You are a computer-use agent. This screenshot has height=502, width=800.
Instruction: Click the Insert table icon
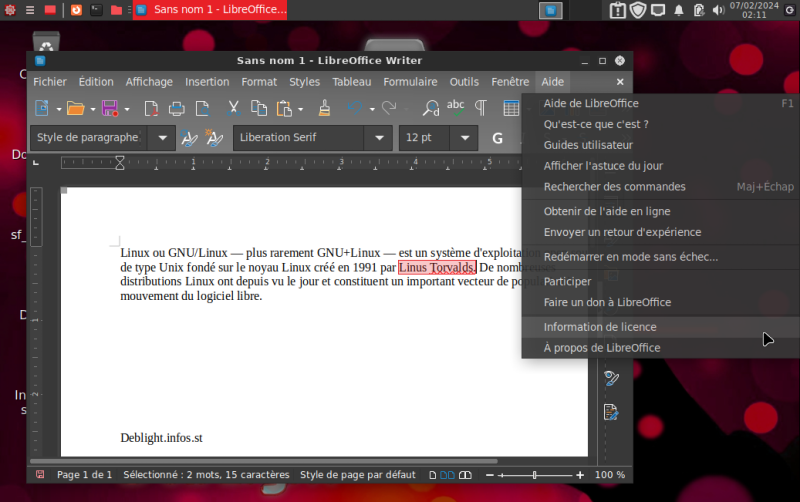(x=511, y=108)
